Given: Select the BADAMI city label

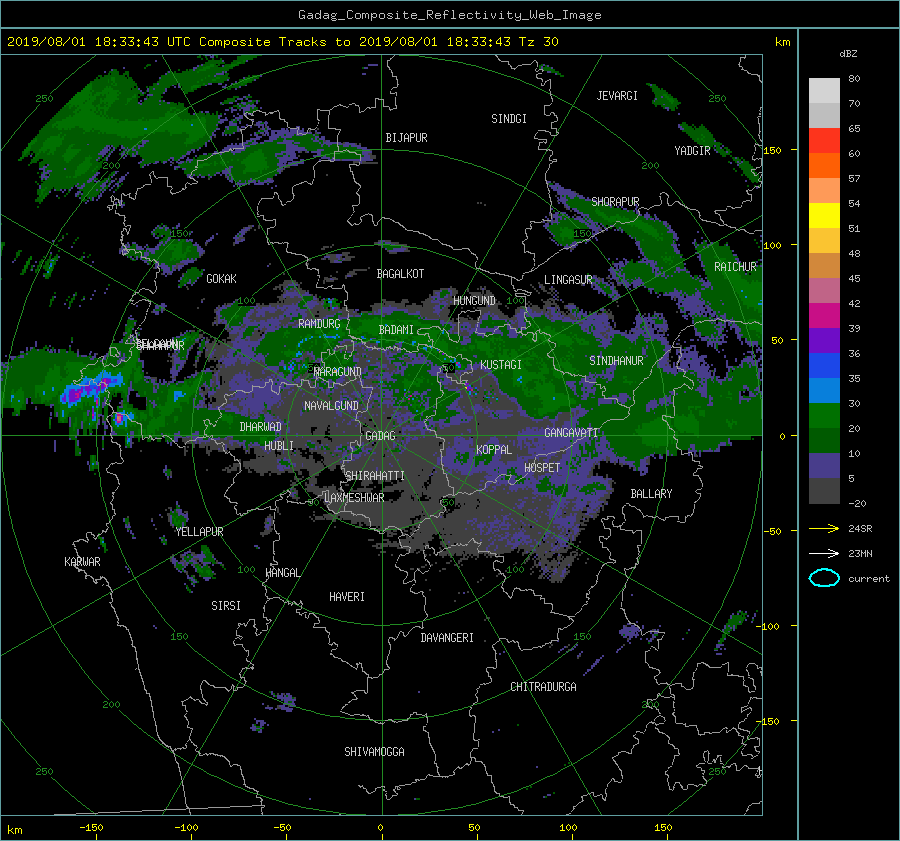Looking at the screenshot, I should click(x=396, y=330).
